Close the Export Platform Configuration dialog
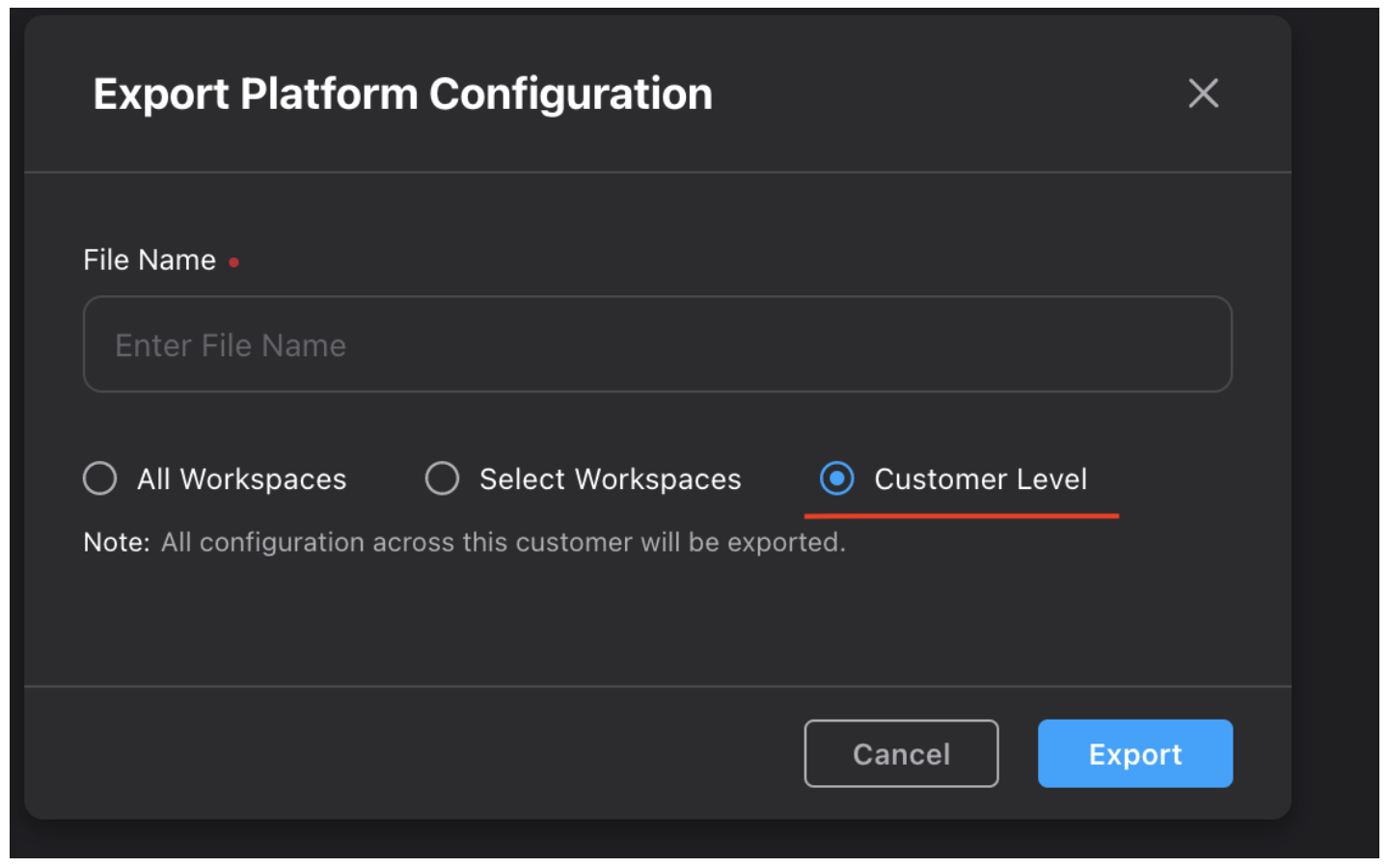The width and height of the screenshot is (1389, 868). pos(1203,94)
